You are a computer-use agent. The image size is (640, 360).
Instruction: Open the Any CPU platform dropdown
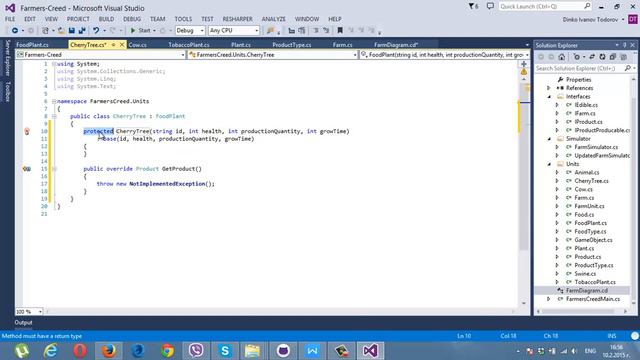tap(234, 31)
